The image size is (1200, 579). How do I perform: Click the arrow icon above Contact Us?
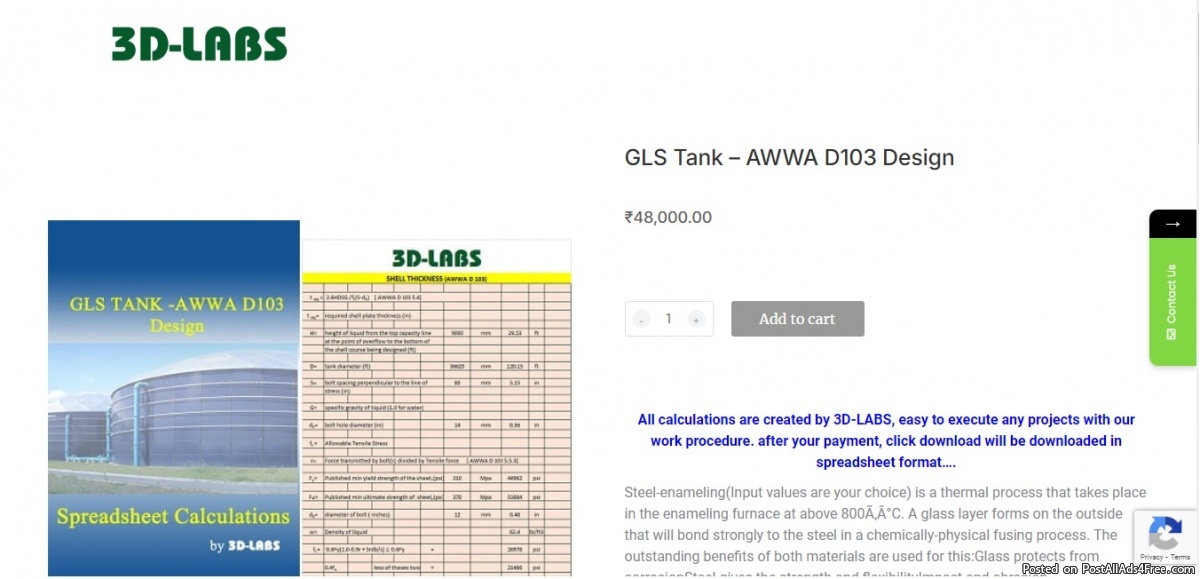[x=1172, y=224]
